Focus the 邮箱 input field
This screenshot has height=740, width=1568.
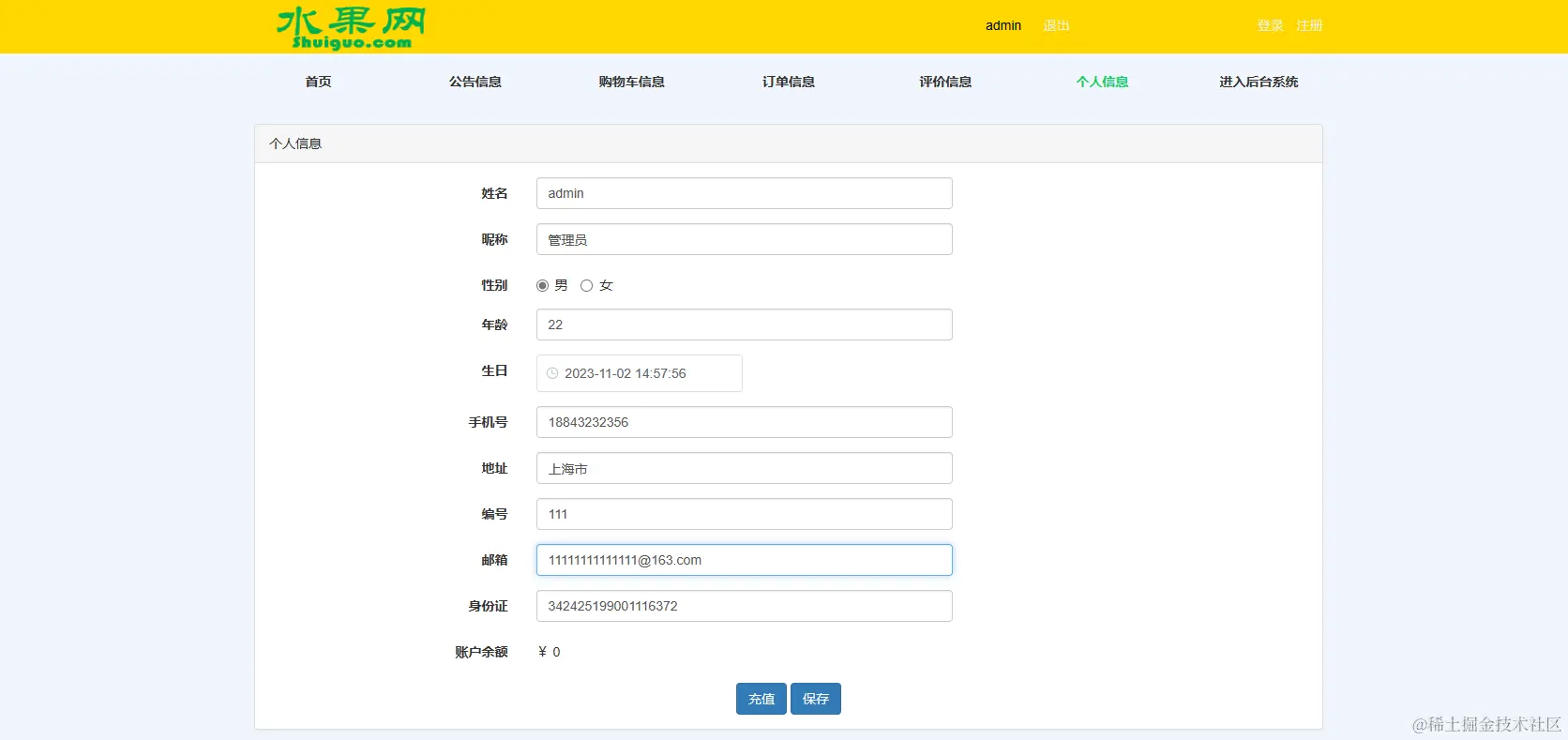point(745,560)
